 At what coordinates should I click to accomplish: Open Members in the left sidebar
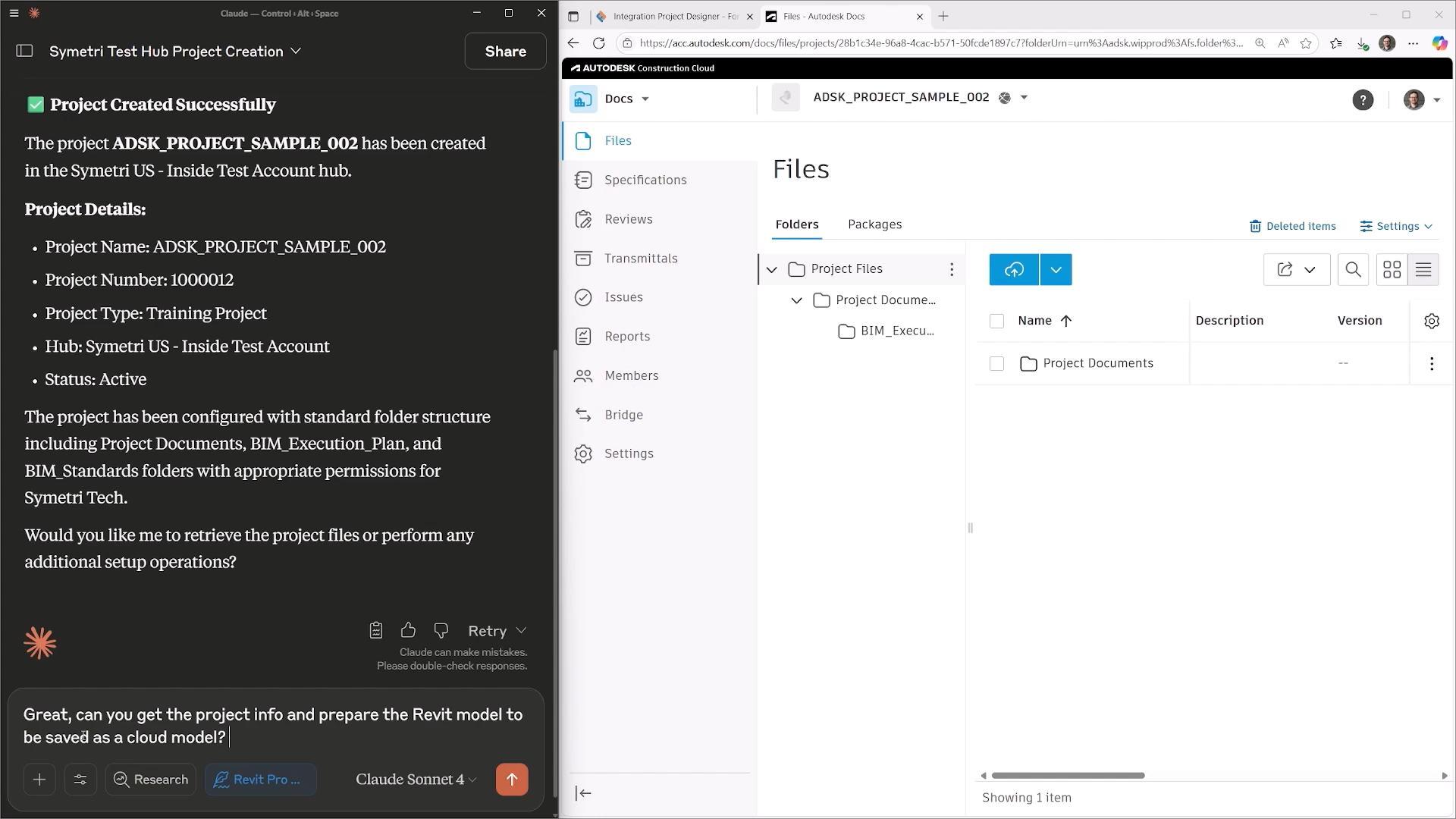pos(631,375)
